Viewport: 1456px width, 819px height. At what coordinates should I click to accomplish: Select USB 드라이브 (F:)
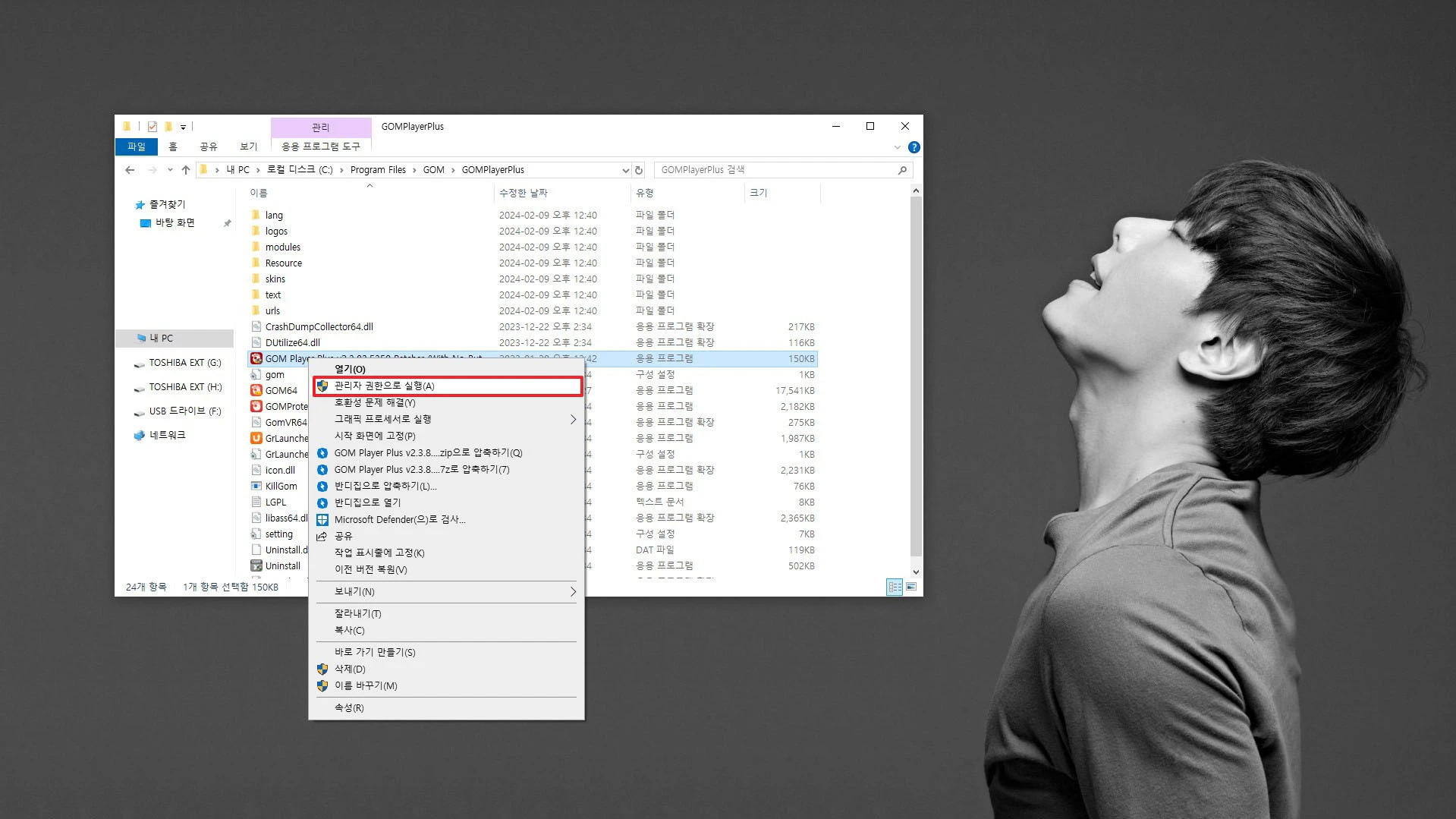pos(184,411)
